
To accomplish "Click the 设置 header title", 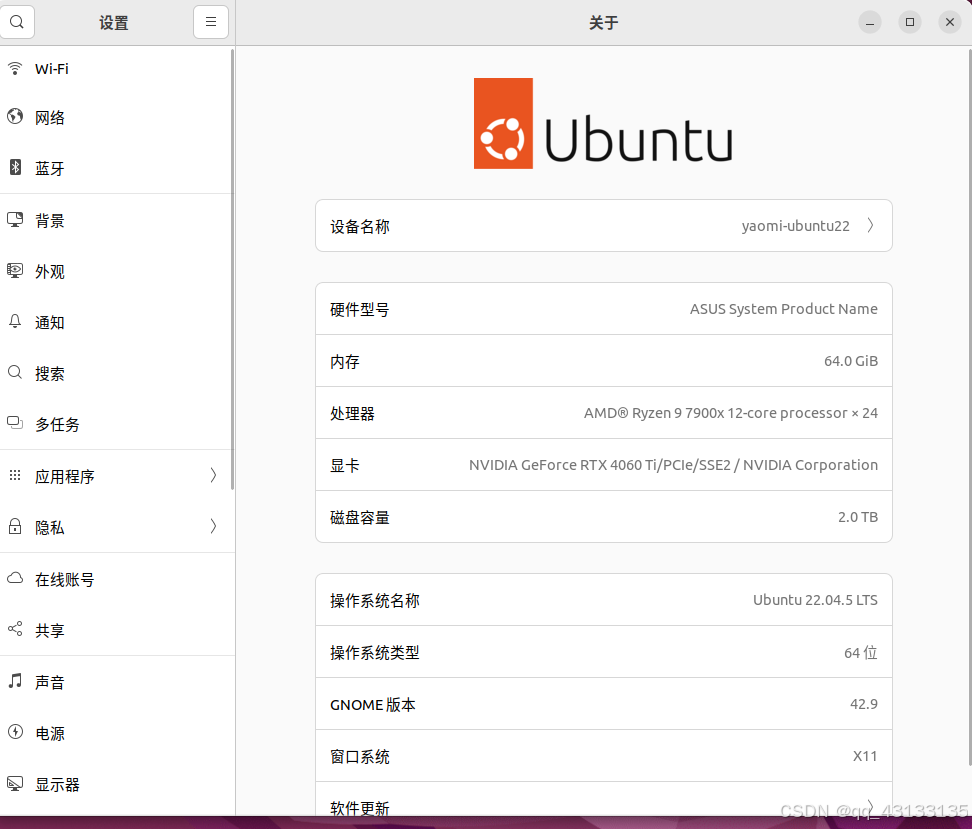I will (x=113, y=23).
